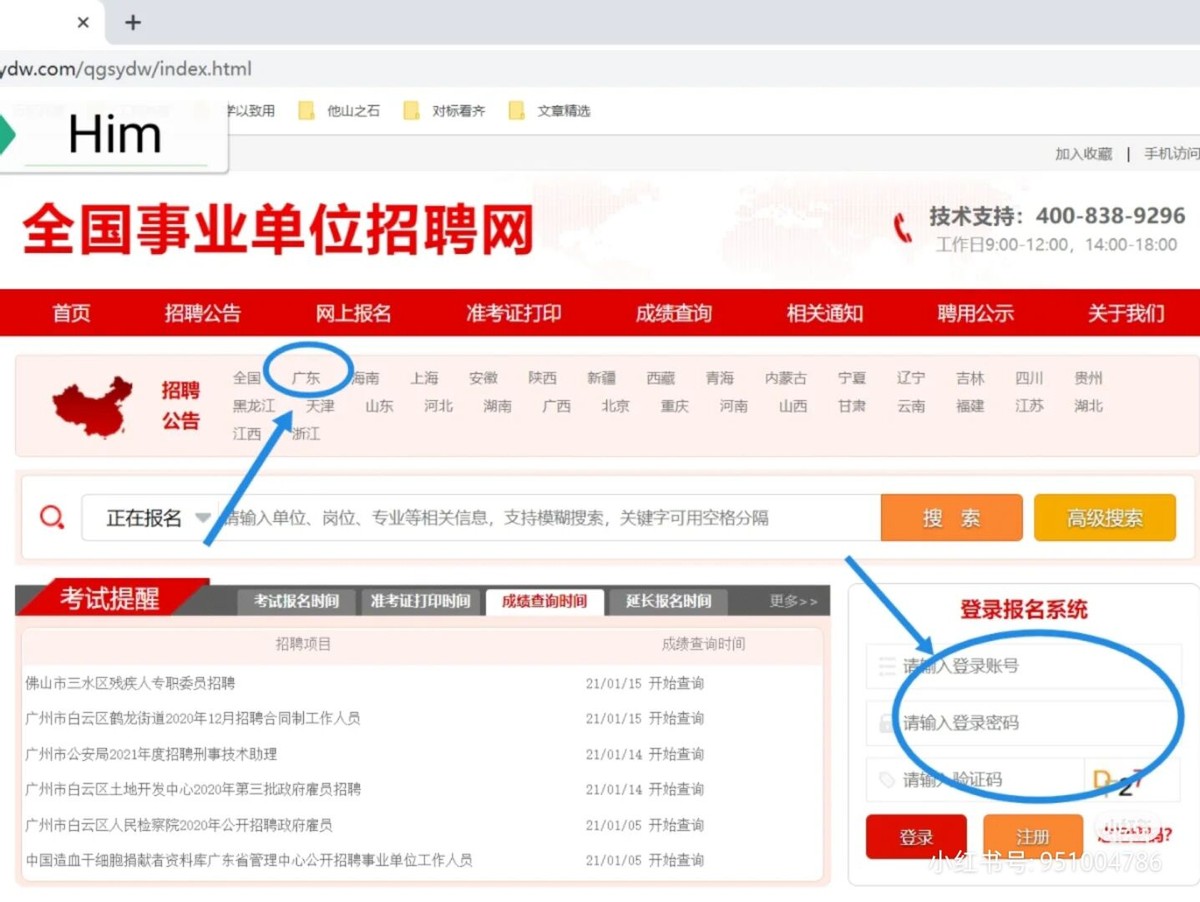
Task: Open 中国造血干细胞捐献者资料库 recruitment entry
Action: 248,860
